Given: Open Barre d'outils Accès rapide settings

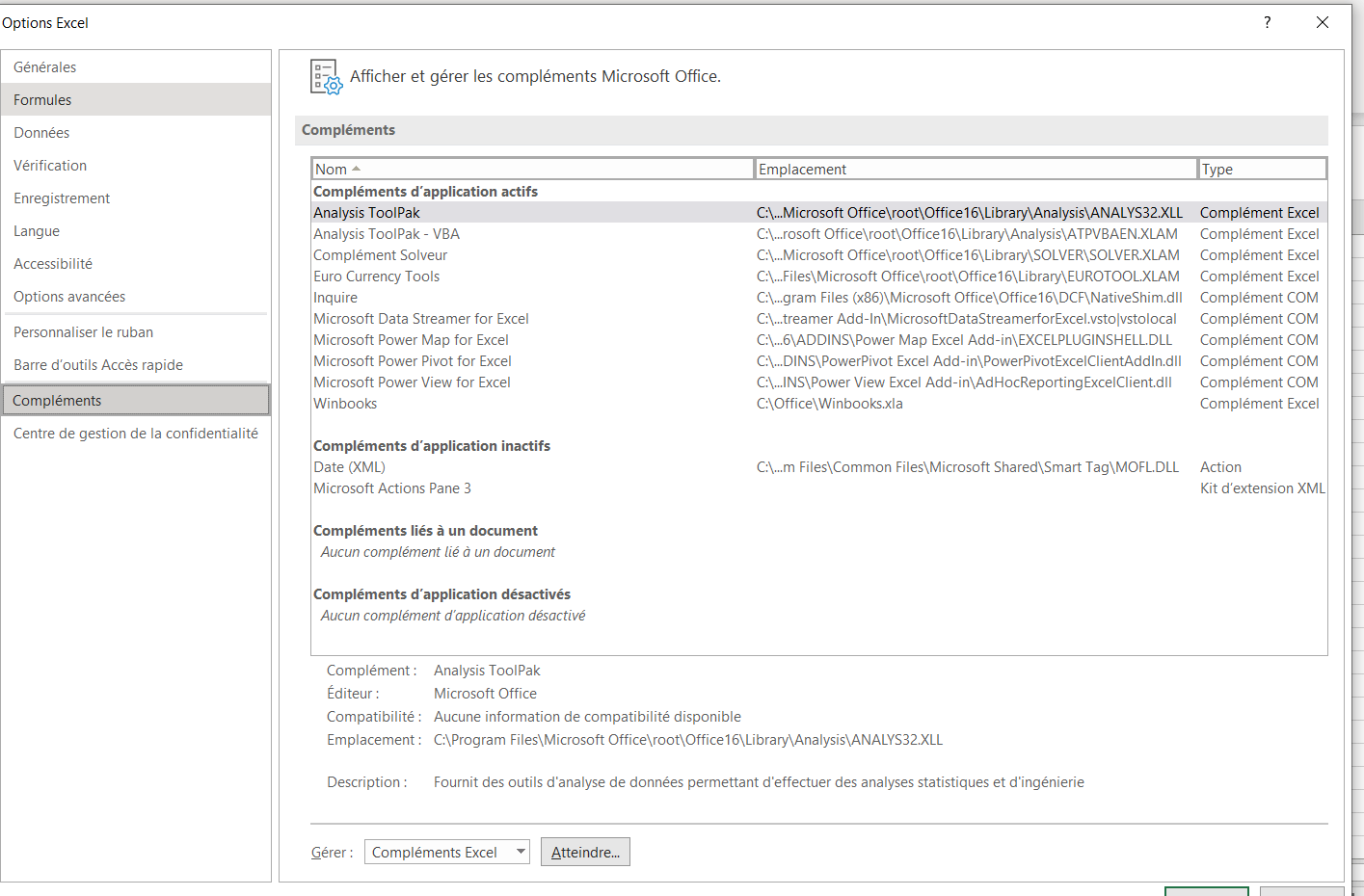Looking at the screenshot, I should click(x=136, y=365).
